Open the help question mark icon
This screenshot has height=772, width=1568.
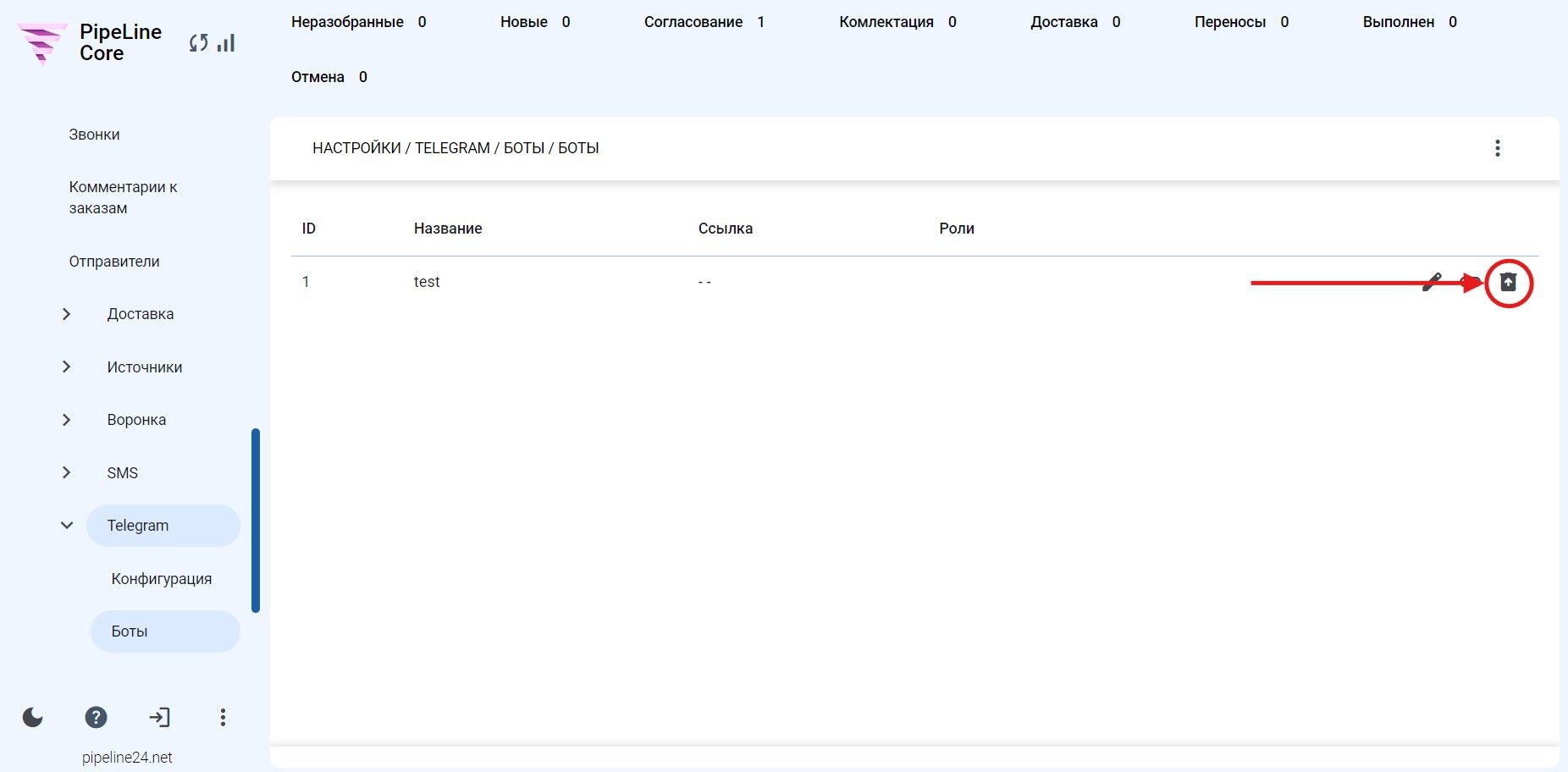pos(96,718)
